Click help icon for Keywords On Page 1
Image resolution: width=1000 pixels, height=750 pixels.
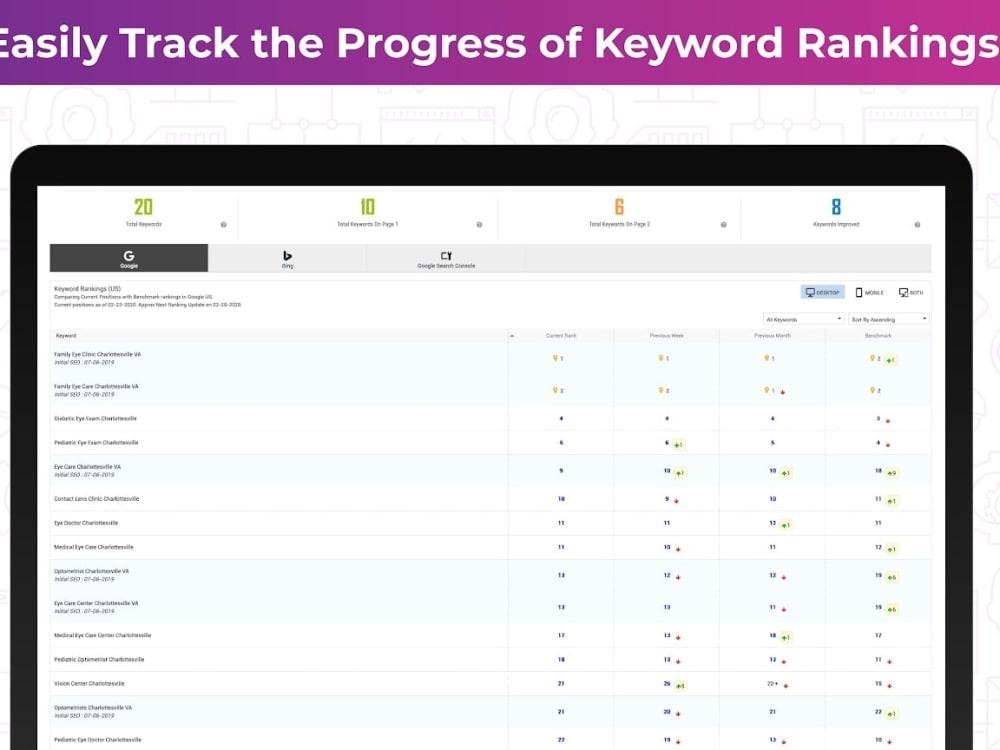coord(479,224)
